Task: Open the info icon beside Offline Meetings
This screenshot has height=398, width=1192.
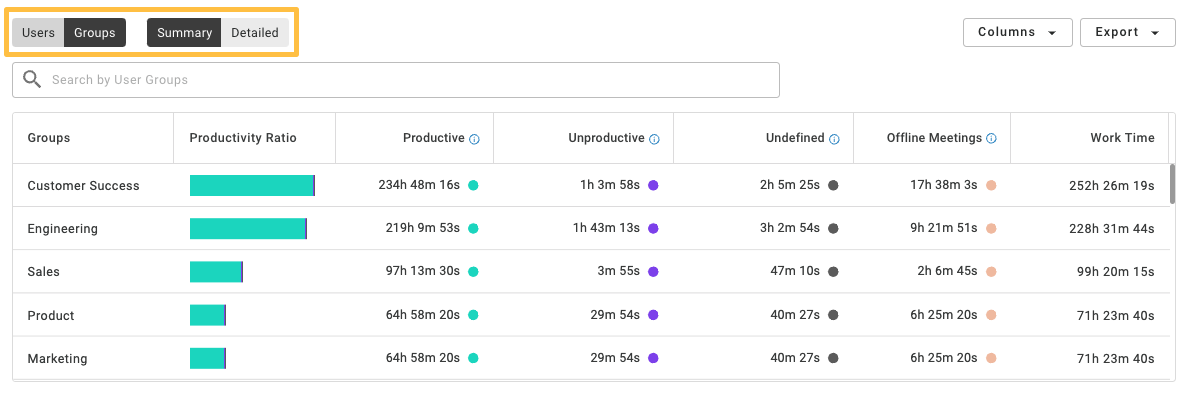Action: point(991,139)
